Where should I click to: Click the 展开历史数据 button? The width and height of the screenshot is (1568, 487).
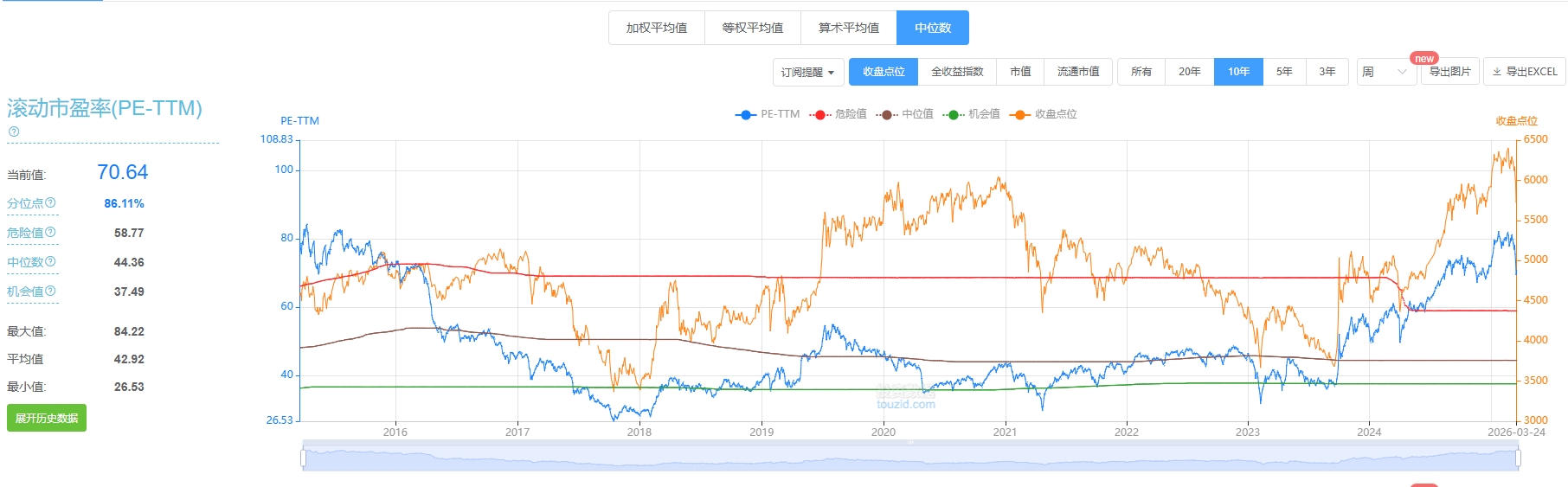[47, 418]
